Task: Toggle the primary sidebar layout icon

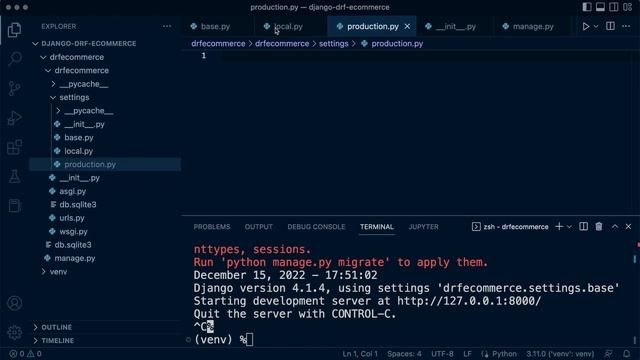Action: pyautogui.click(x=587, y=7)
